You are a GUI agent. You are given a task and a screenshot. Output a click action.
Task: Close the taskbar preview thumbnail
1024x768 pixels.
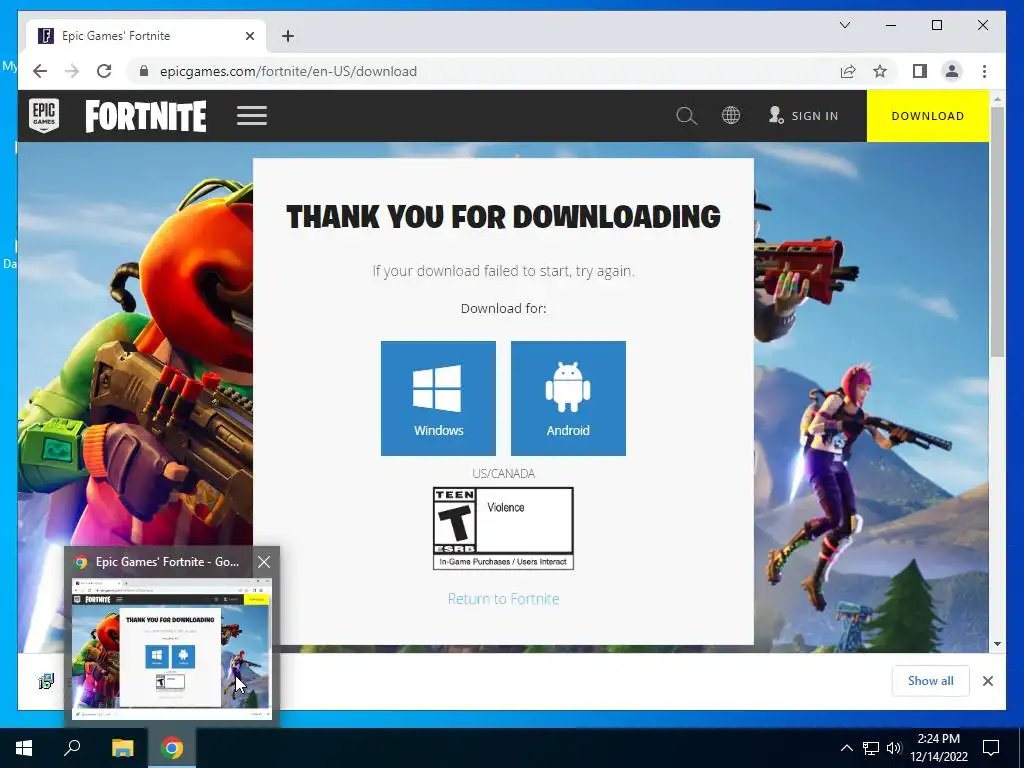point(264,562)
